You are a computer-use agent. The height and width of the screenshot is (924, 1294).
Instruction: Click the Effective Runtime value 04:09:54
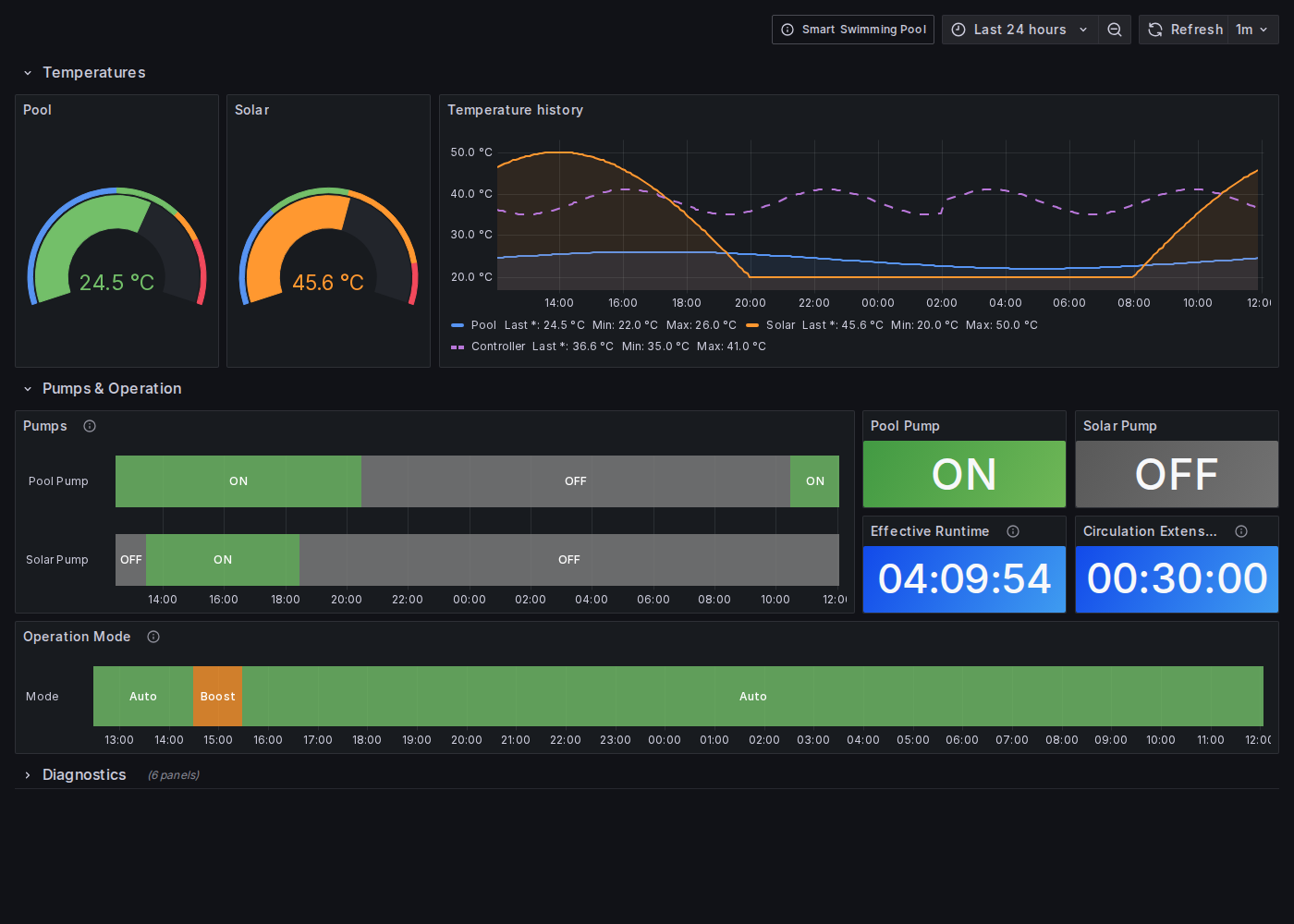pos(964,579)
